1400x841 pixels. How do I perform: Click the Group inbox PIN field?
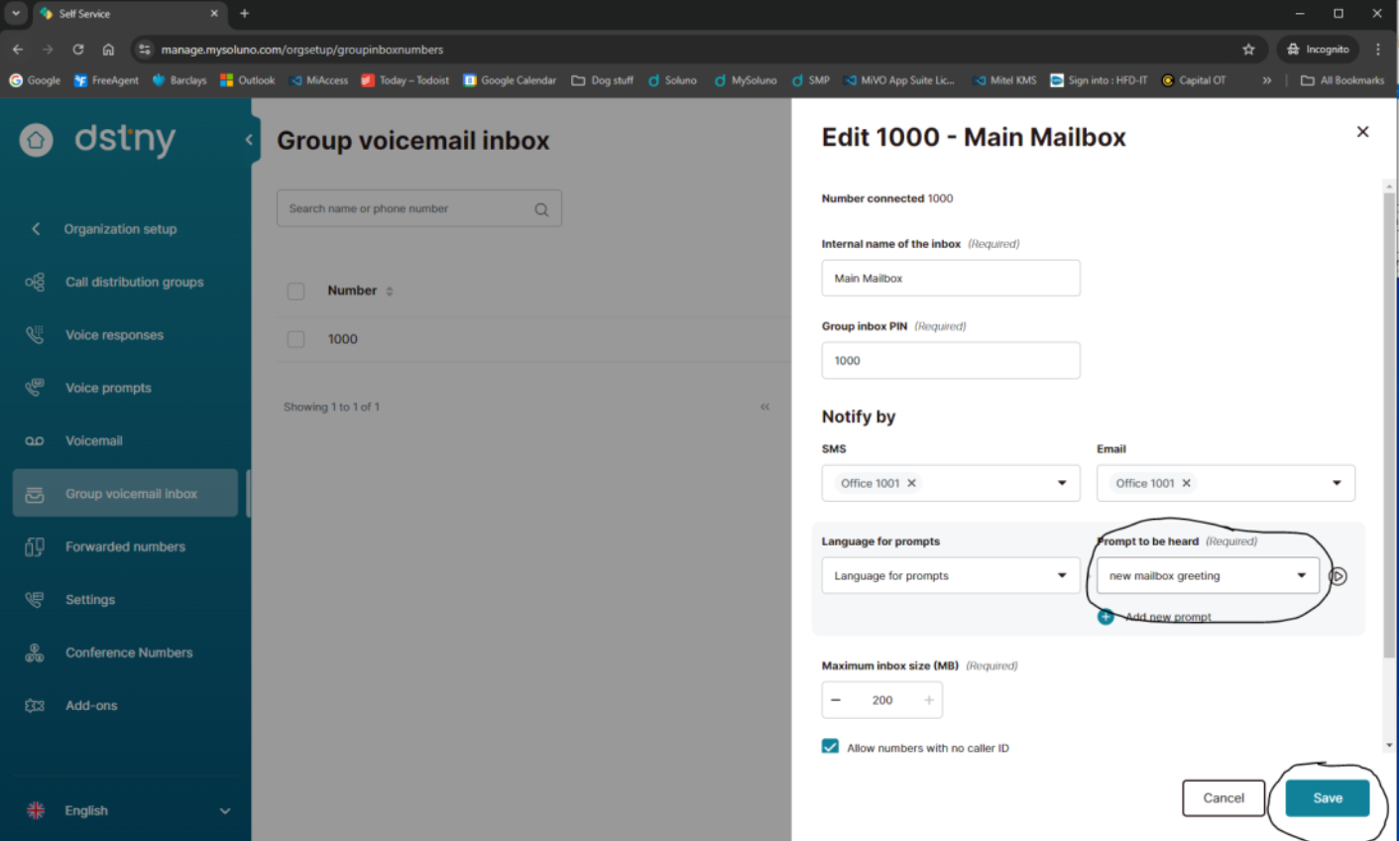pos(951,360)
